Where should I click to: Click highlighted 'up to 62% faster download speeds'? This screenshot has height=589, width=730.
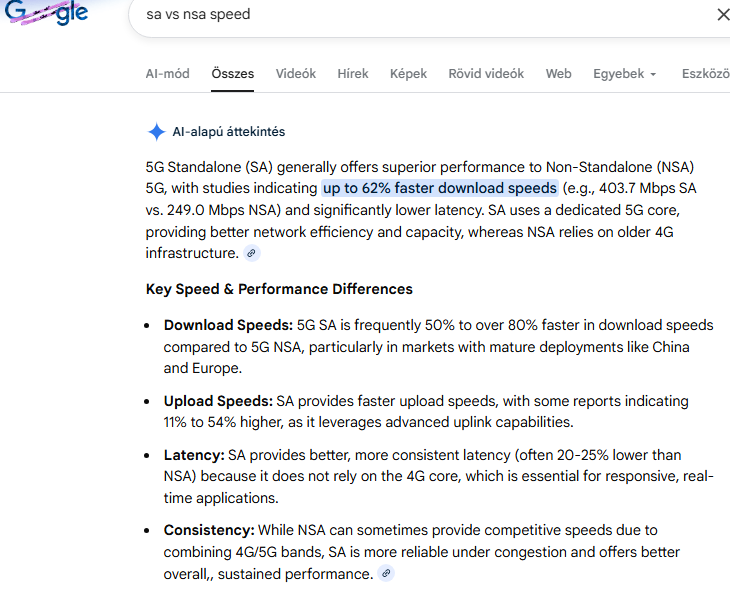439,188
